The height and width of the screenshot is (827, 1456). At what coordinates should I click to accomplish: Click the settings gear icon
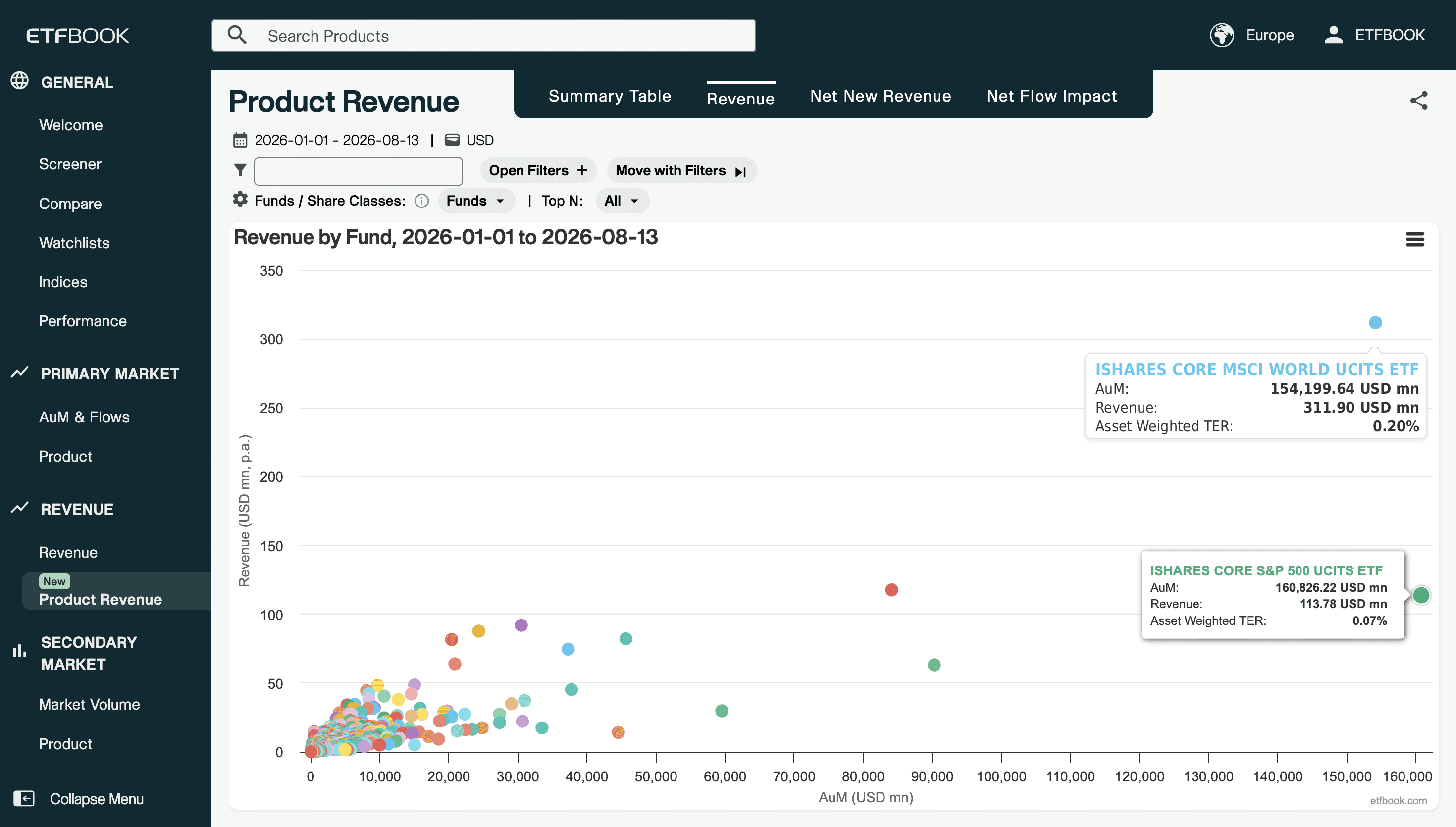coord(240,200)
